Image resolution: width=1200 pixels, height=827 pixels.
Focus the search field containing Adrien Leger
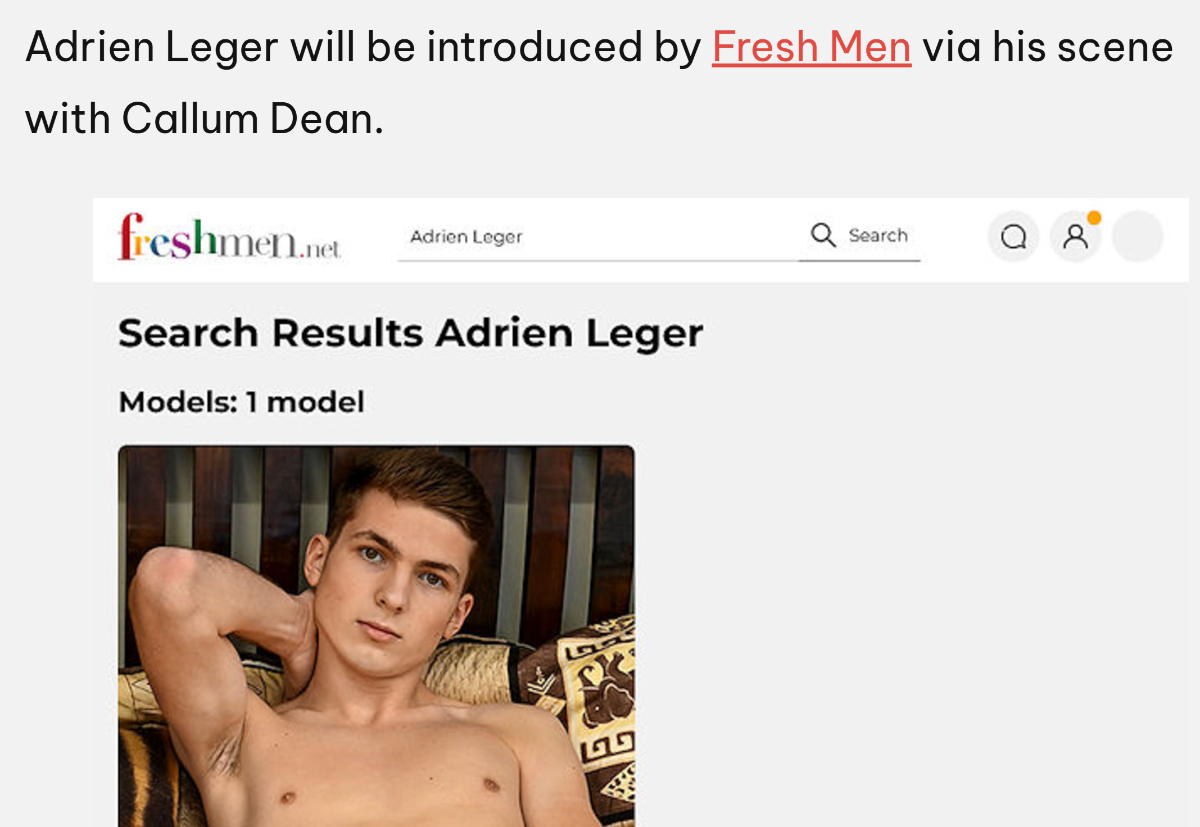[x=598, y=237]
